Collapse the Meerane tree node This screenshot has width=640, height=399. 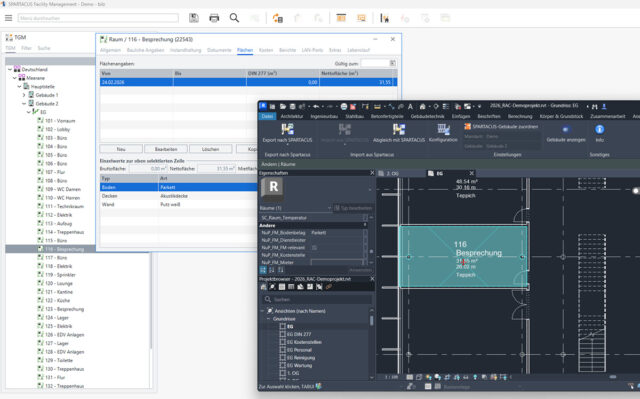point(14,78)
